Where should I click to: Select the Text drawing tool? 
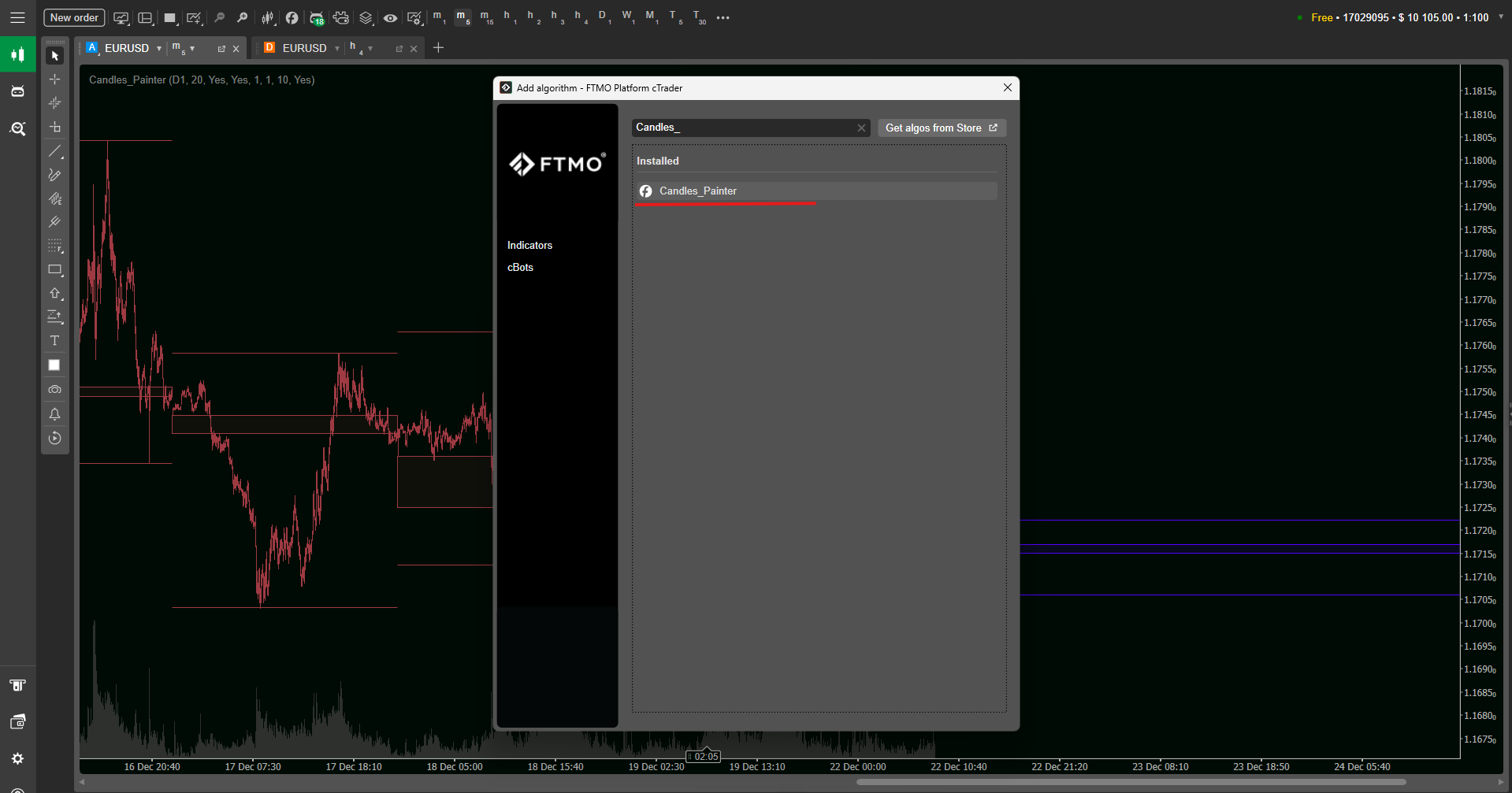click(x=54, y=341)
